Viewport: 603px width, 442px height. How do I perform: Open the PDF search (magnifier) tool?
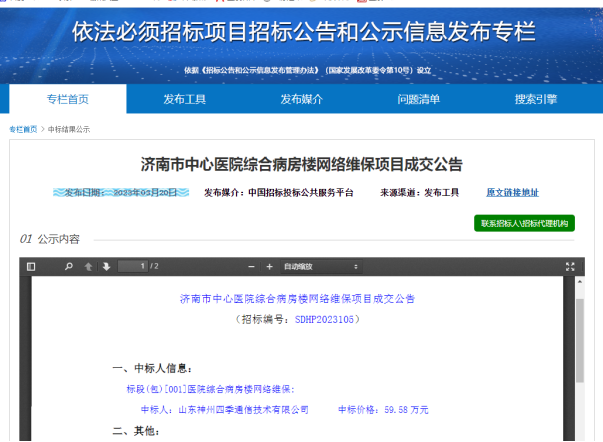(x=68, y=267)
